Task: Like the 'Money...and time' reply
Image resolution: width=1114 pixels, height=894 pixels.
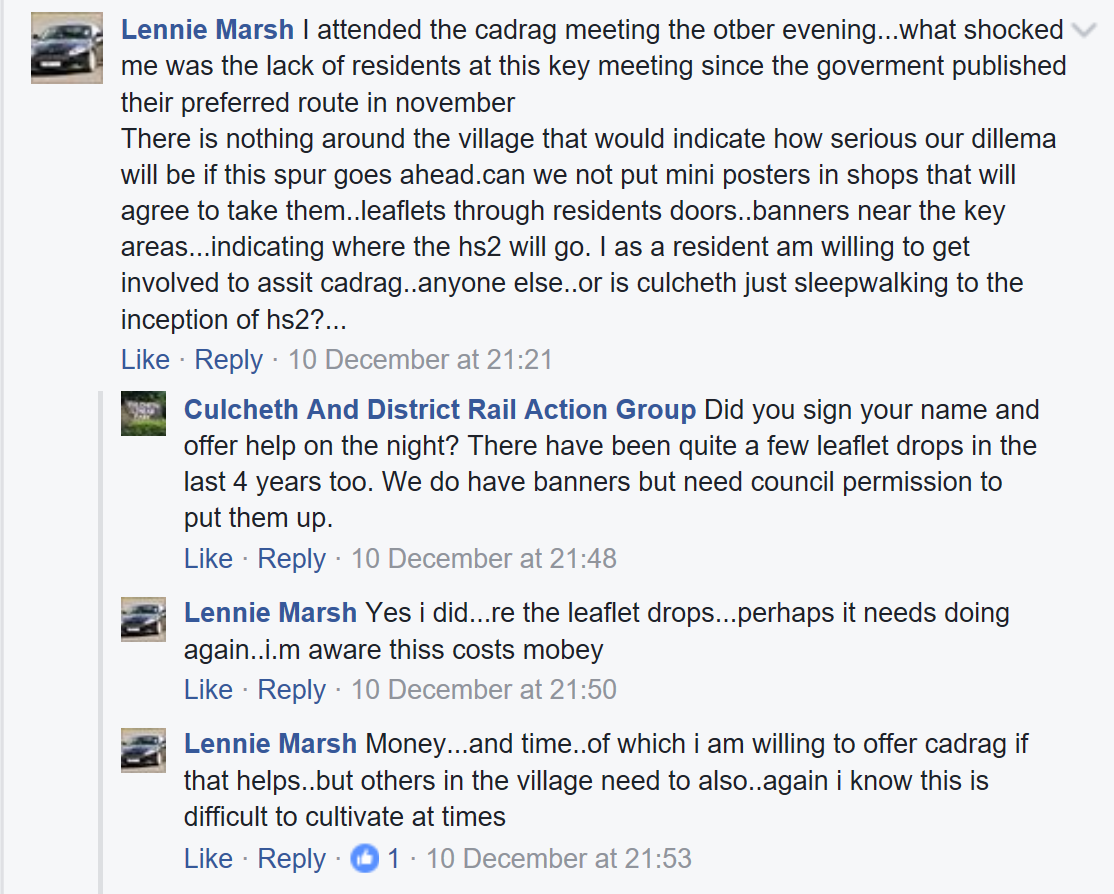Action: (x=208, y=859)
